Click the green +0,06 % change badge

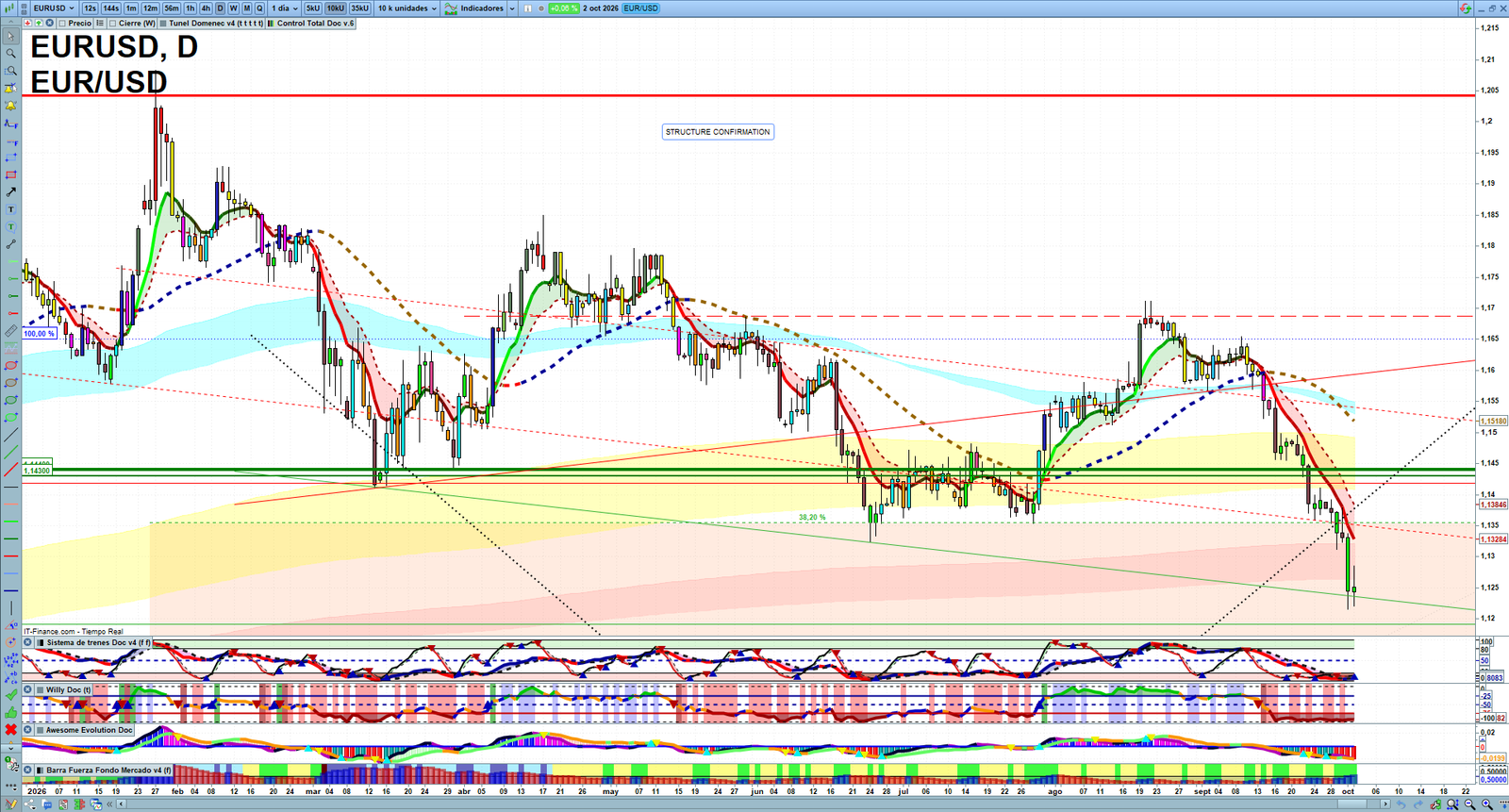(564, 8)
